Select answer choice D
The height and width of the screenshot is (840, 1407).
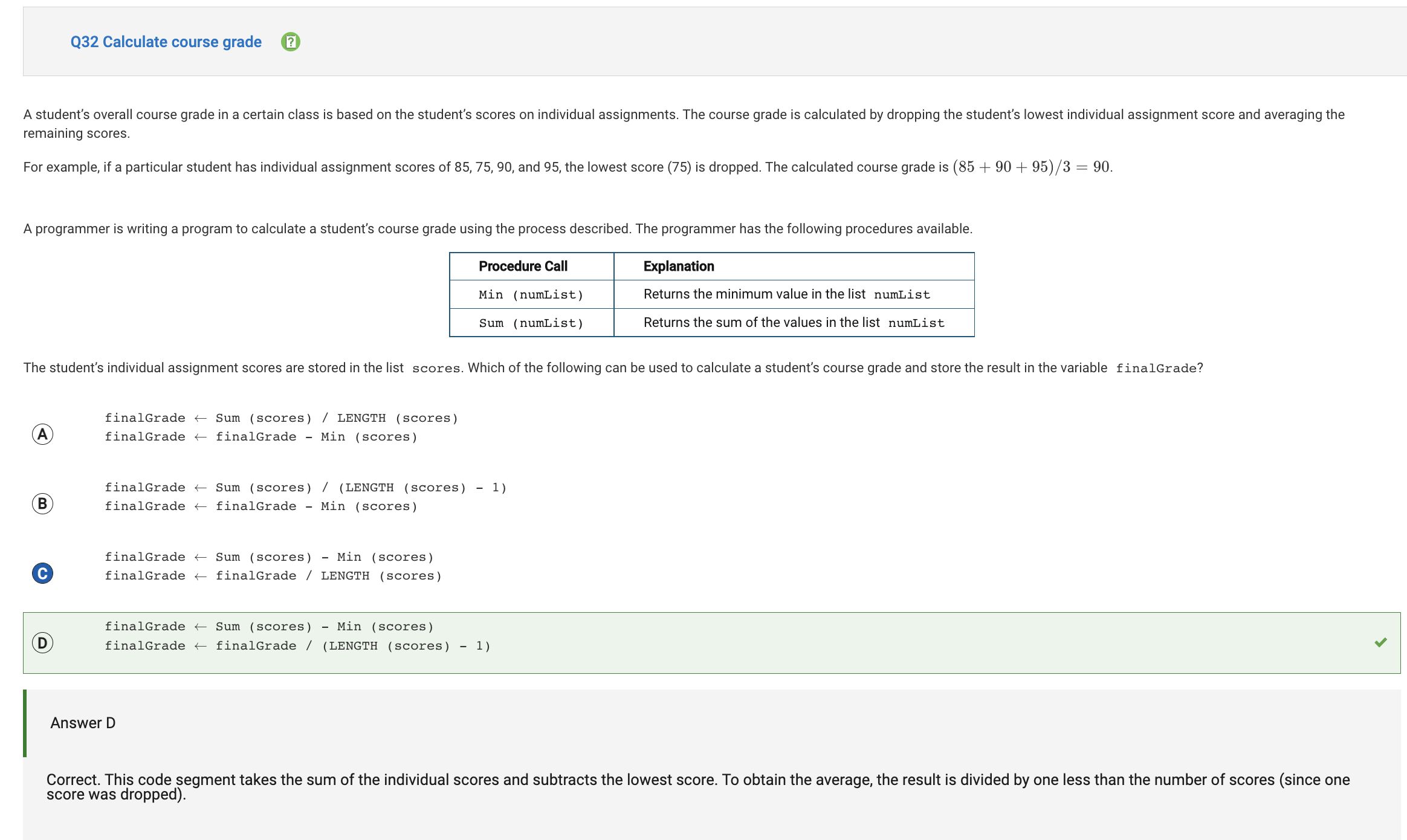pos(42,642)
